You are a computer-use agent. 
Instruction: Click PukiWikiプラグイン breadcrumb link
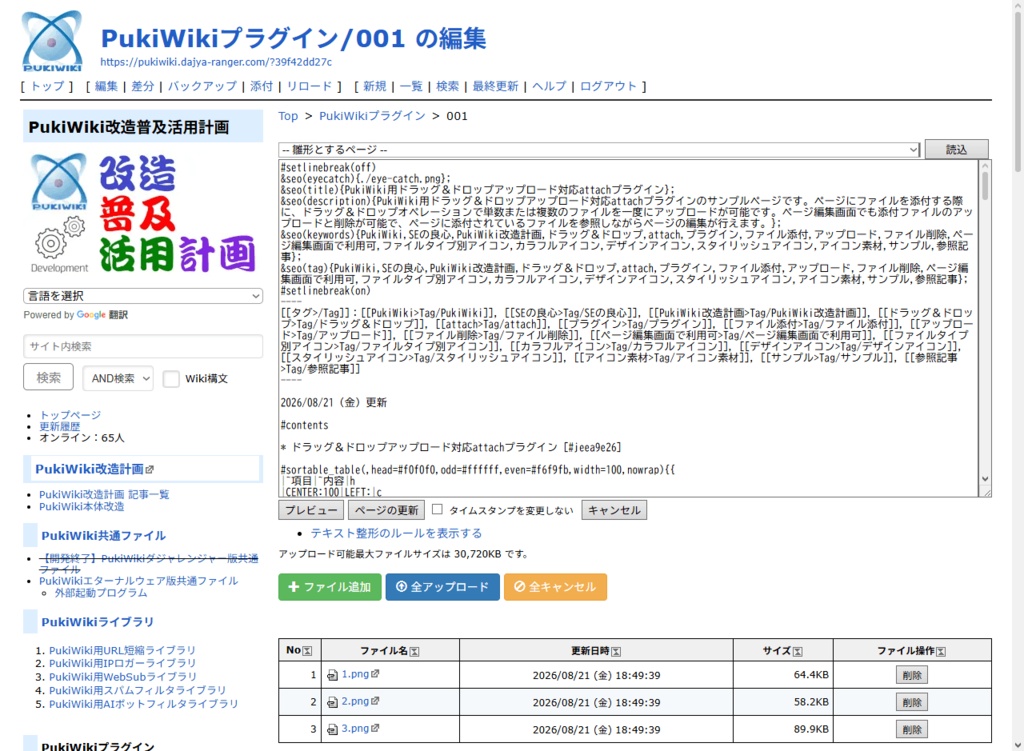pyautogui.click(x=372, y=116)
